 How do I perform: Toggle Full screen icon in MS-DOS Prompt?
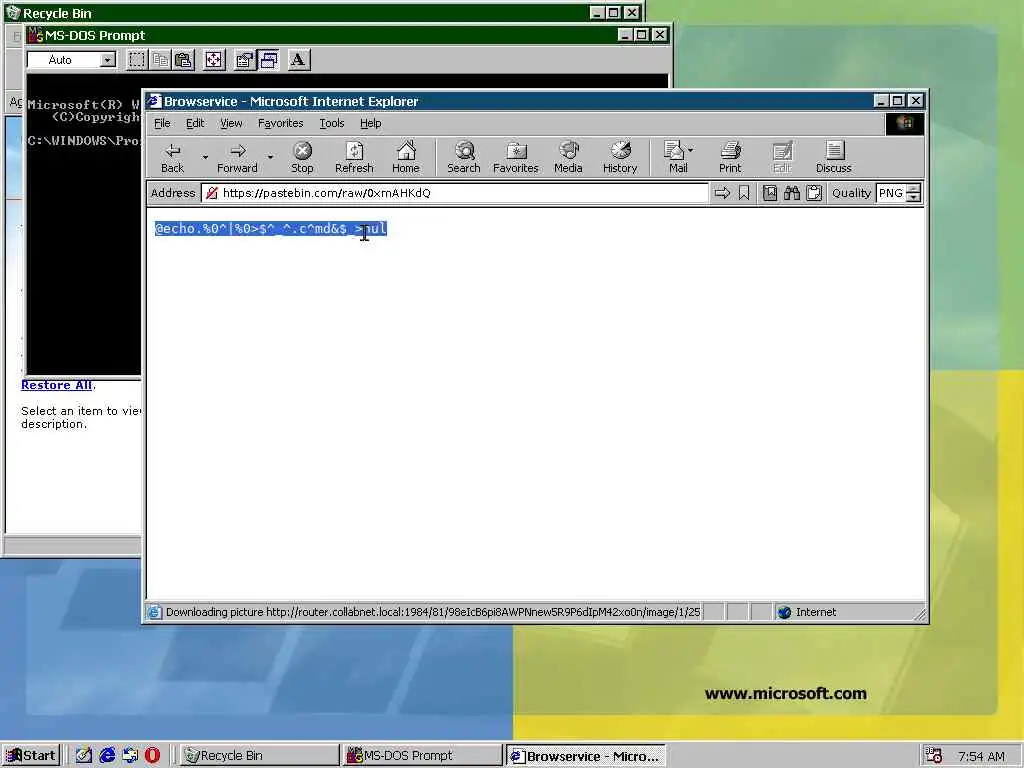tap(214, 60)
